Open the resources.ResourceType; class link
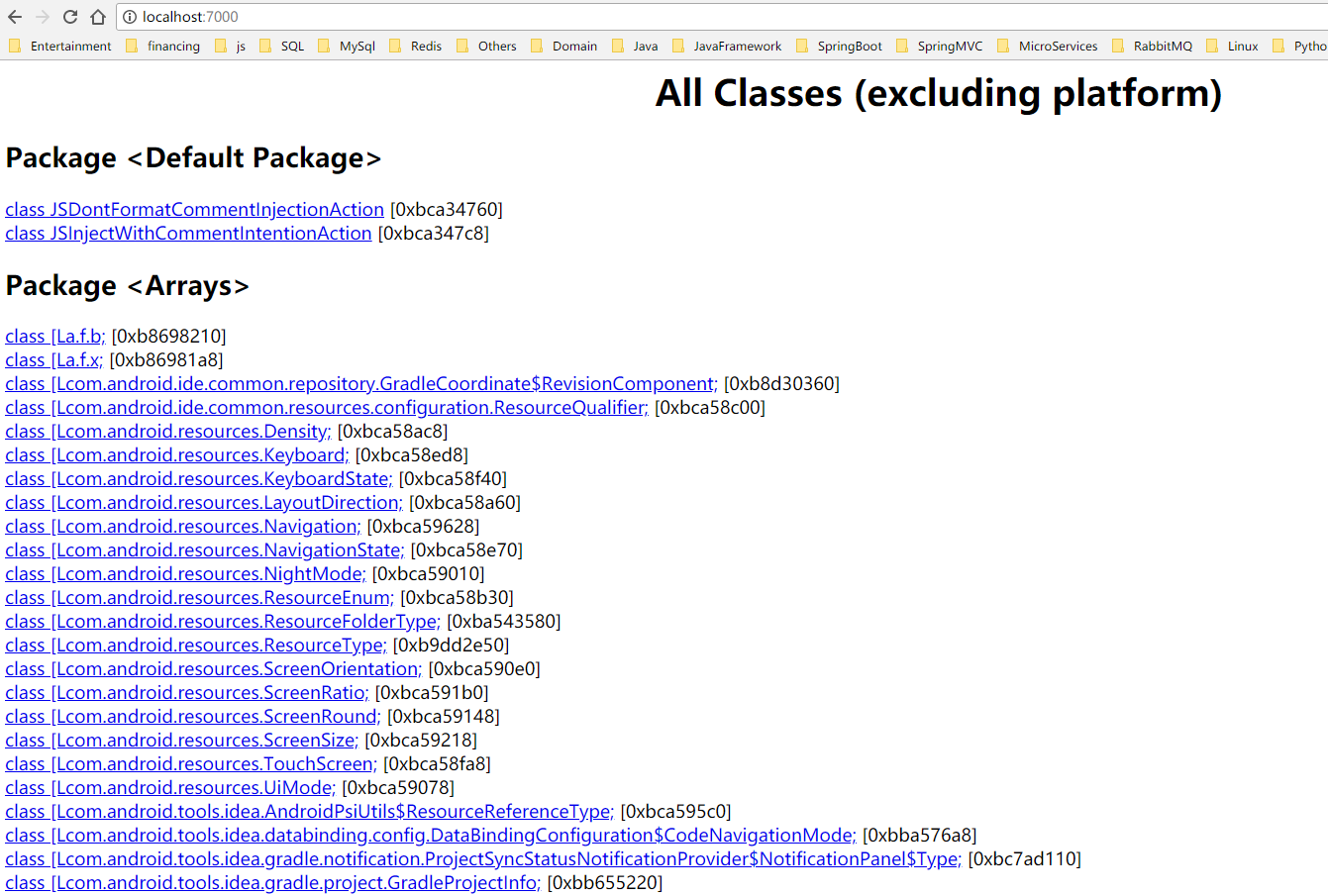Viewport: 1328px width, 896px height. (196, 646)
